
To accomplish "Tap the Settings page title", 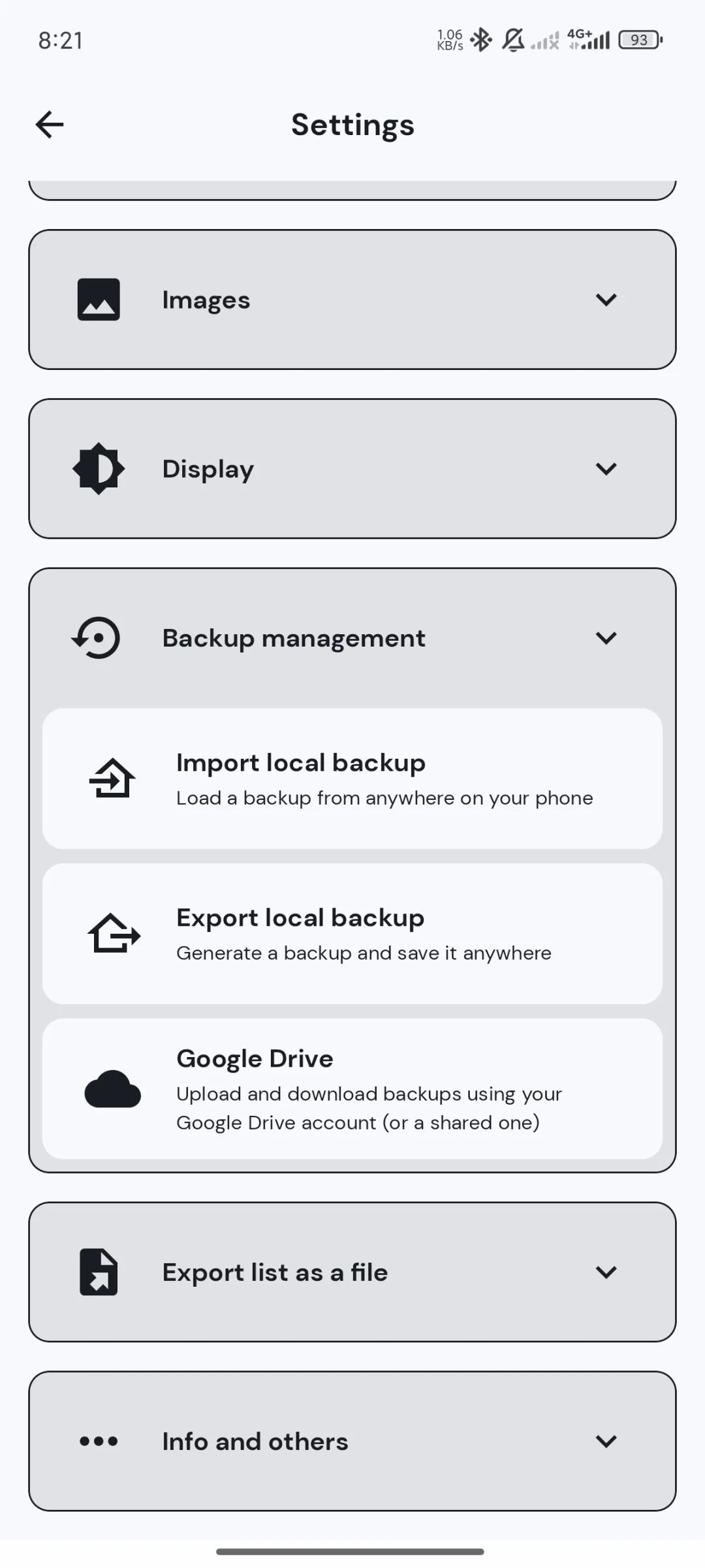I will [x=352, y=125].
